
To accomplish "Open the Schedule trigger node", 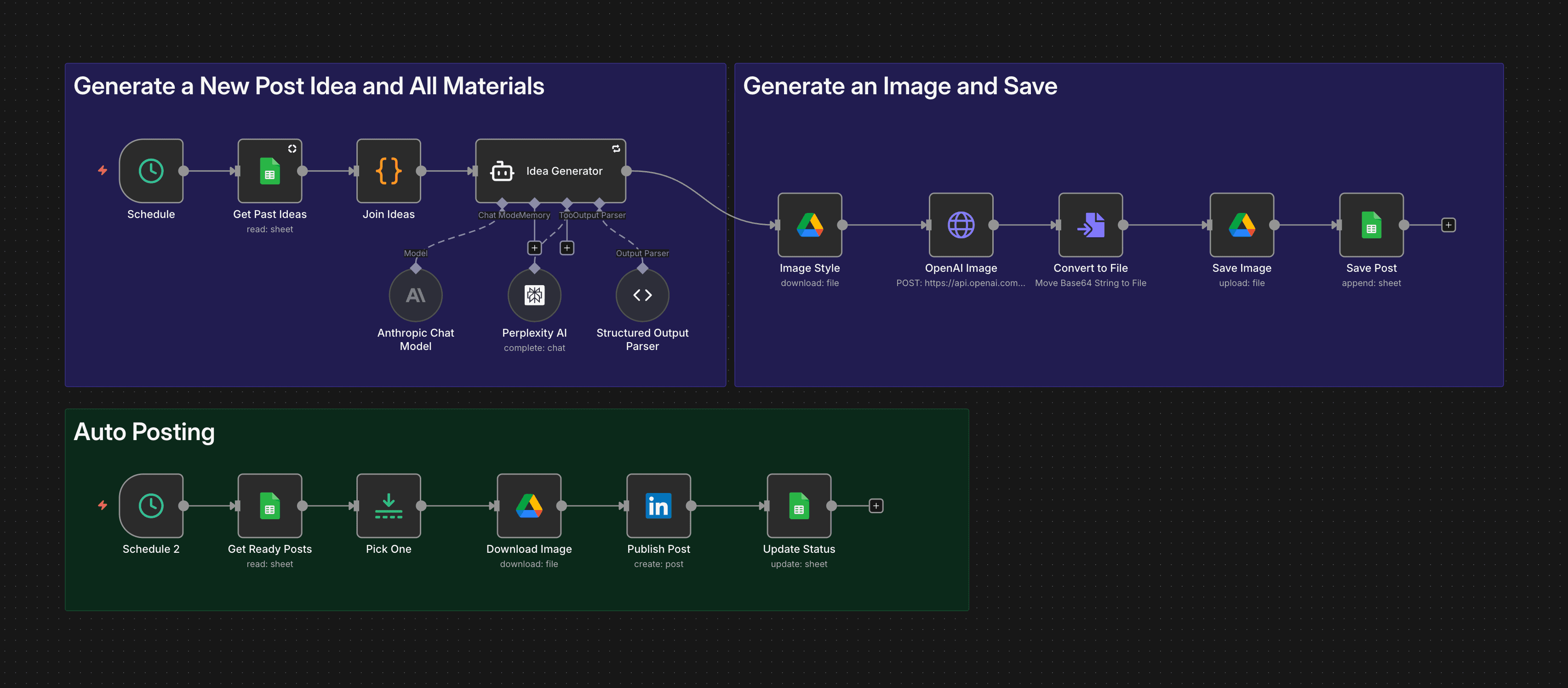I will 151,171.
